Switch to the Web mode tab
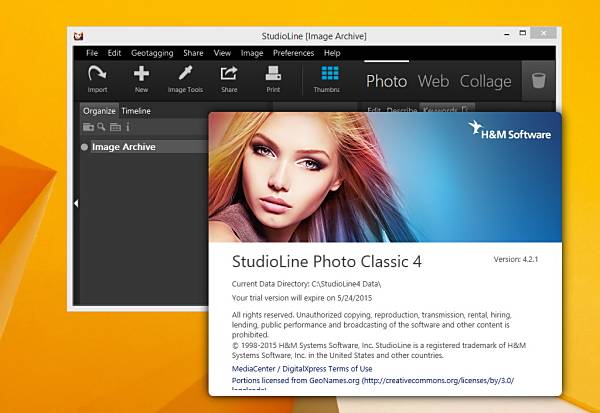Viewport: 600px width, 413px height. (x=433, y=81)
